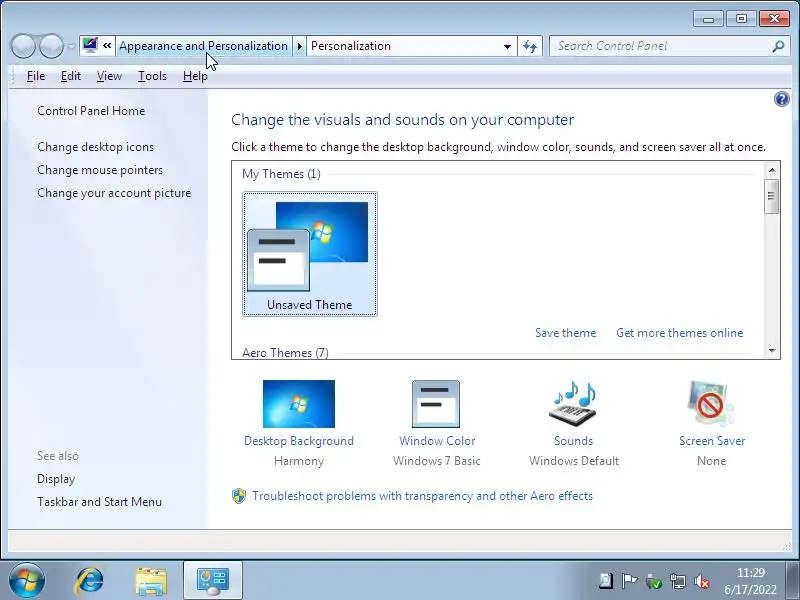Click the leftmost system tray icon
The height and width of the screenshot is (600, 800).
coord(605,581)
